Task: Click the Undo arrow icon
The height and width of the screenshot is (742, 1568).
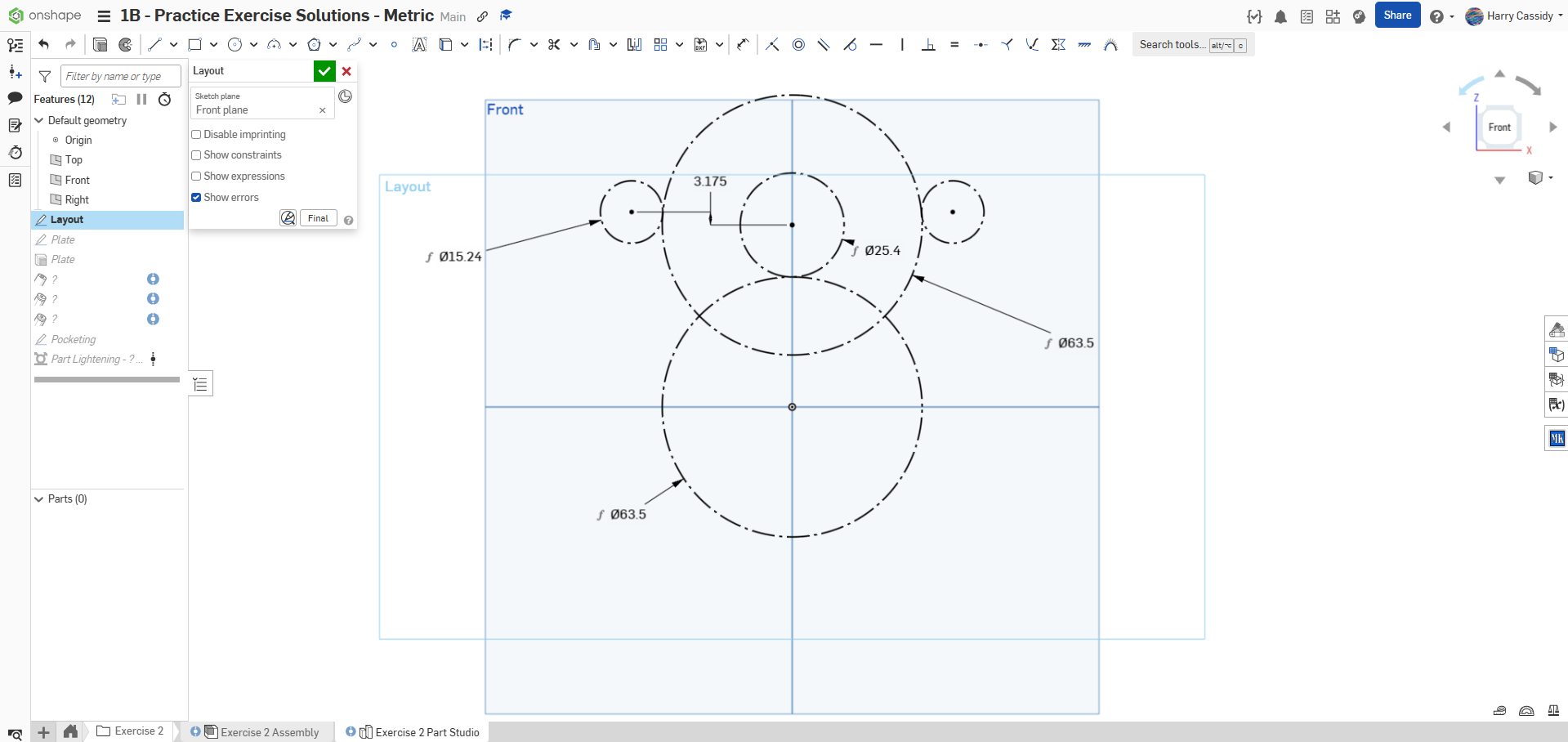Action: pyautogui.click(x=44, y=45)
